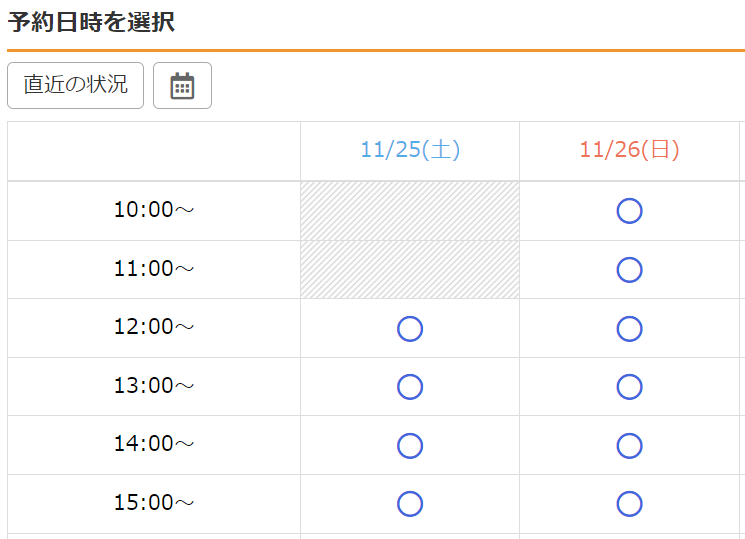Book the 11/26 15:00 slot circle
745x539 pixels.
[x=630, y=504]
